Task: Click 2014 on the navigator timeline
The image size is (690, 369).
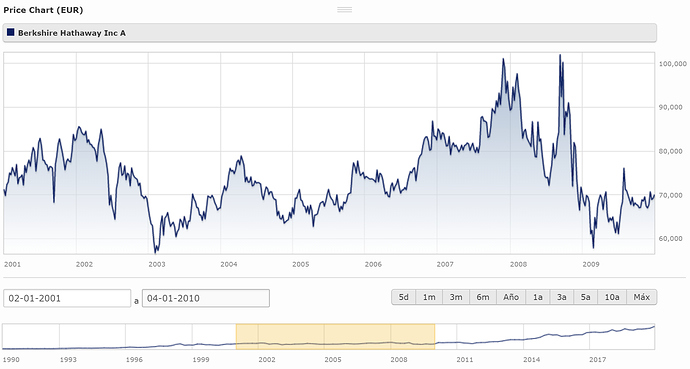Action: click(x=532, y=359)
